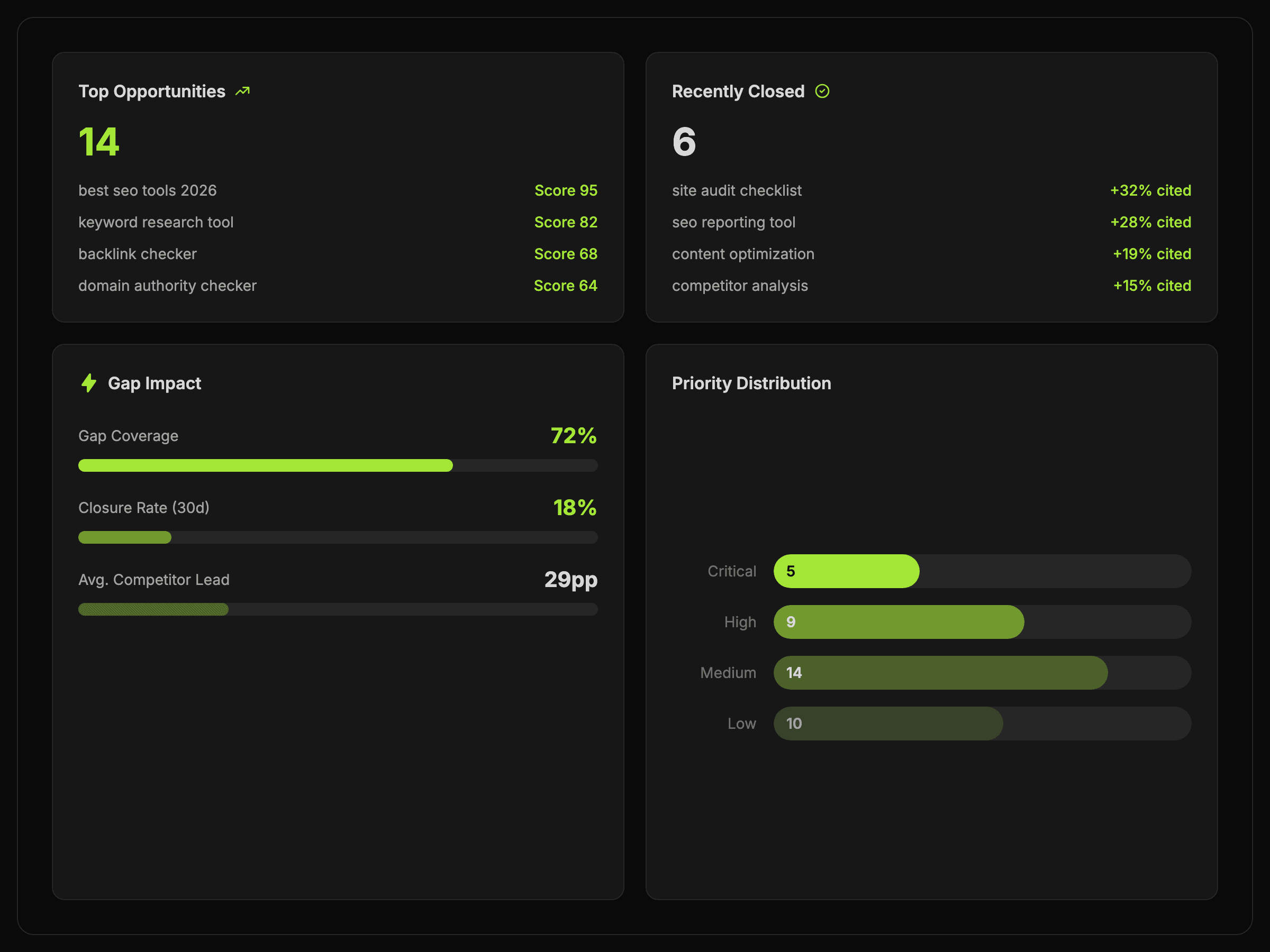Image resolution: width=1270 pixels, height=952 pixels.
Task: Select the 'seo reporting tool' closed item
Action: click(733, 222)
